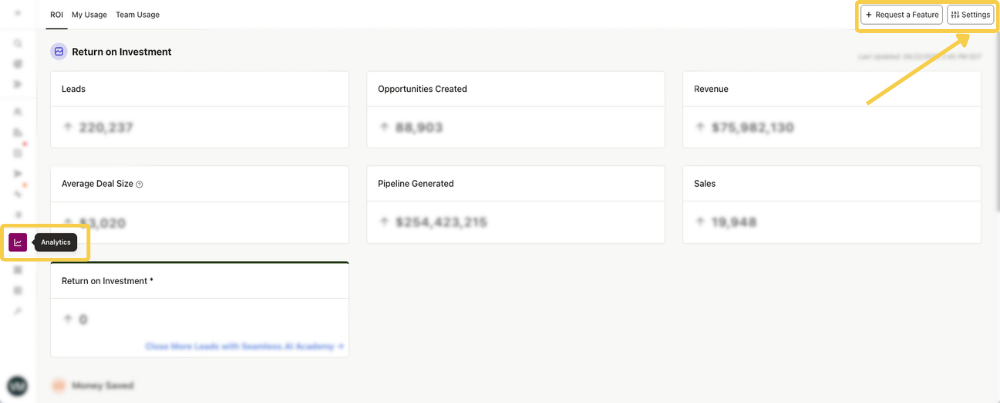Click the Return on Investment section heading
This screenshot has width=1000, height=403.
pyautogui.click(x=121, y=52)
